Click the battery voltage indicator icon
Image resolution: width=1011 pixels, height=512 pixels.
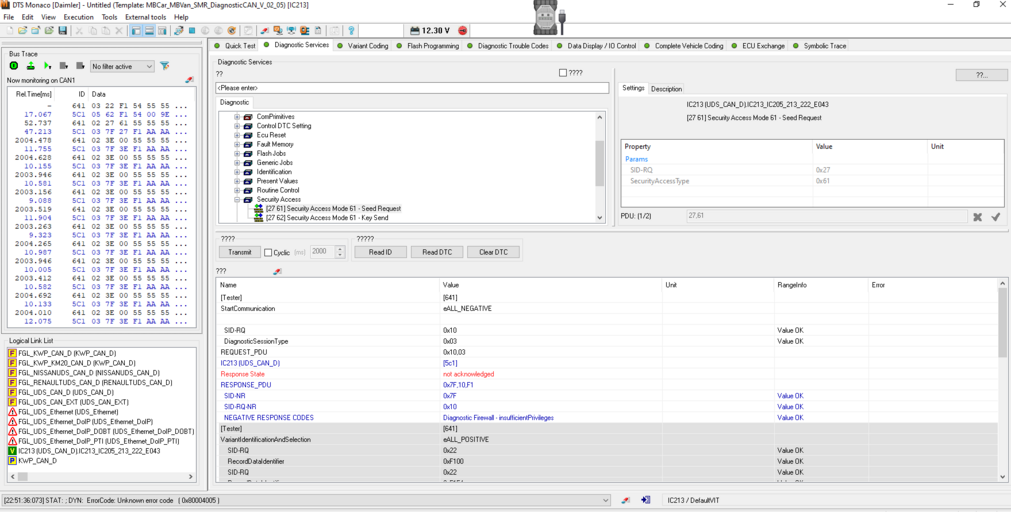[x=415, y=30]
